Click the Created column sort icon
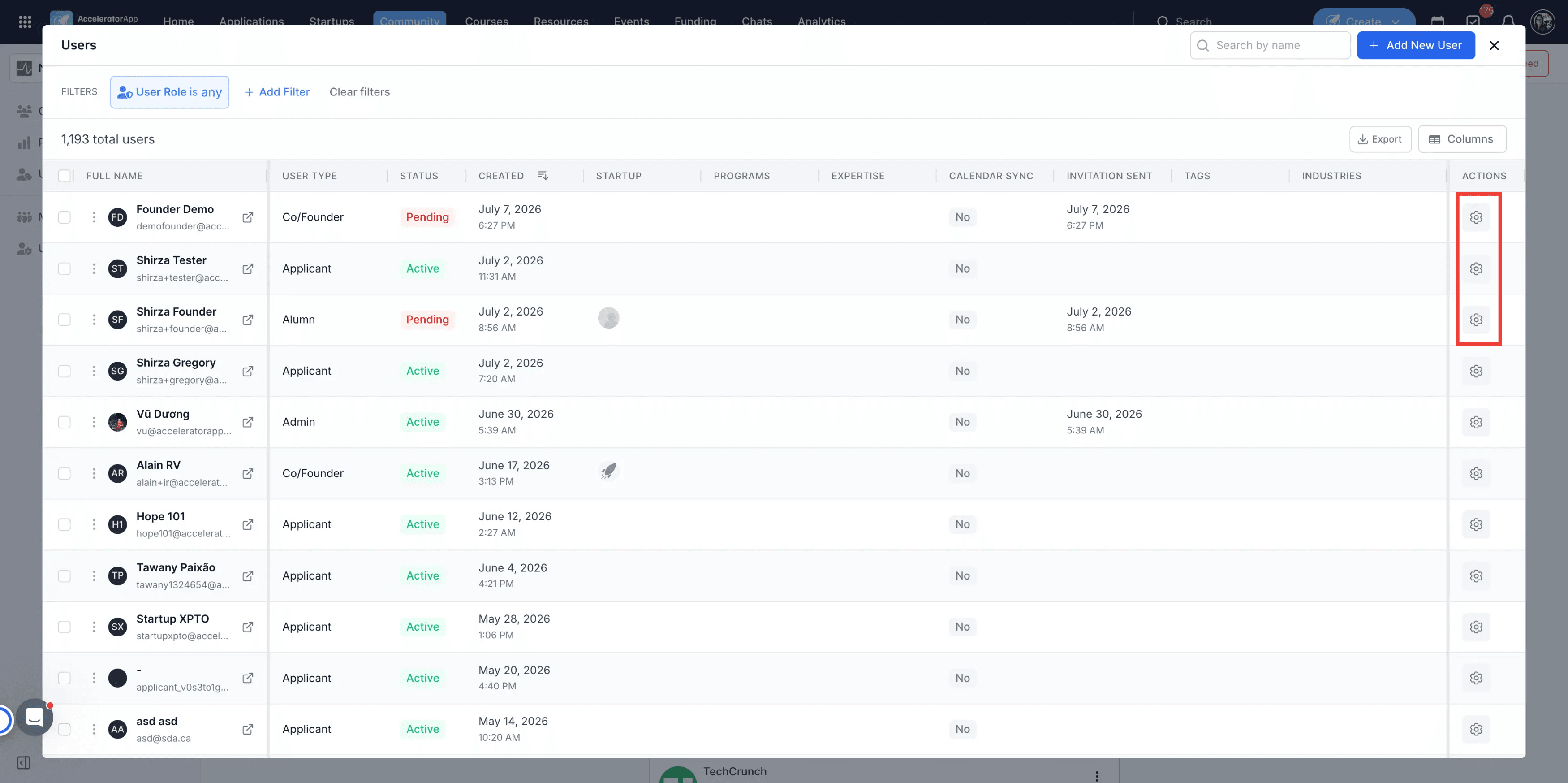Screen dimensions: 1568x783 coord(543,175)
